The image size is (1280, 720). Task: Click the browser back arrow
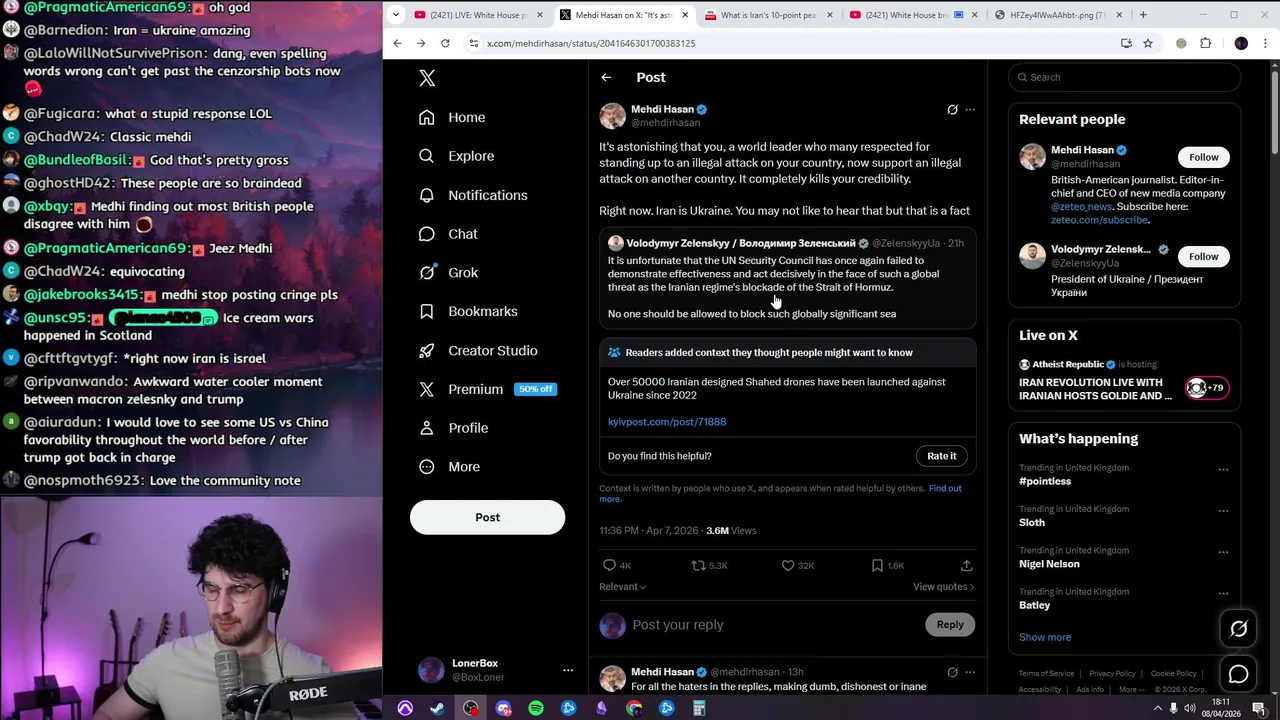[x=397, y=43]
